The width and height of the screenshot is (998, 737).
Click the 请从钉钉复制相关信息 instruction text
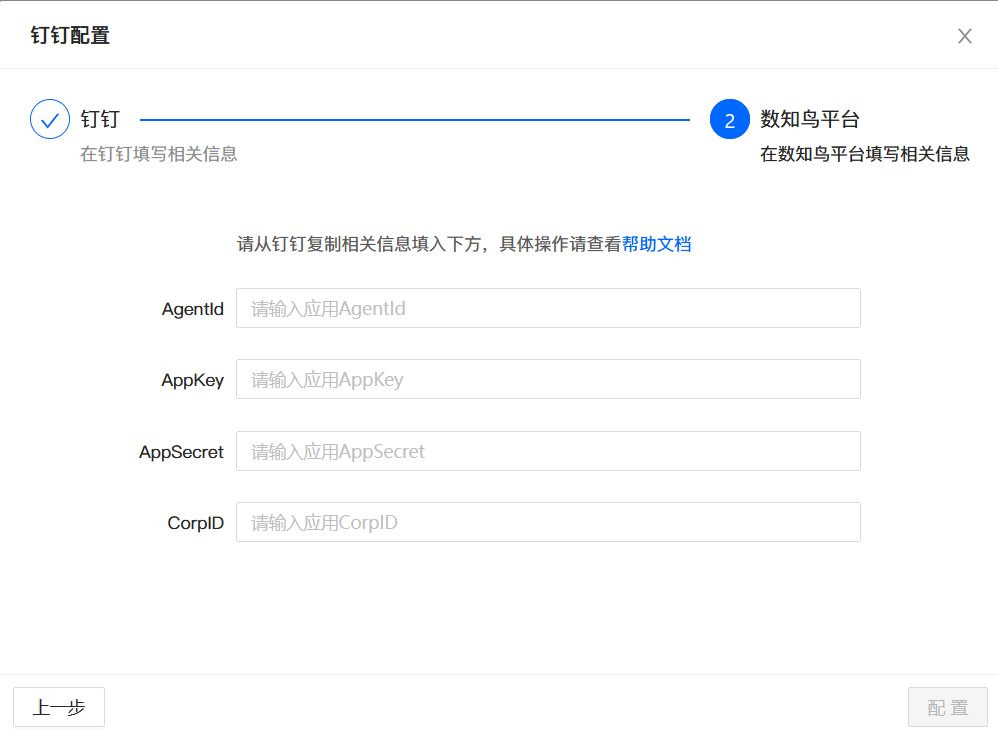pos(429,244)
